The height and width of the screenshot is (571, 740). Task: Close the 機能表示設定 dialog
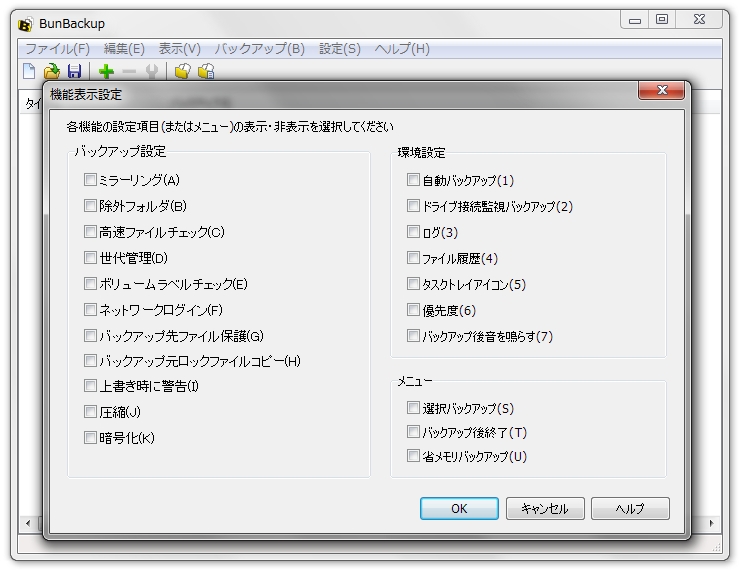coord(661,90)
